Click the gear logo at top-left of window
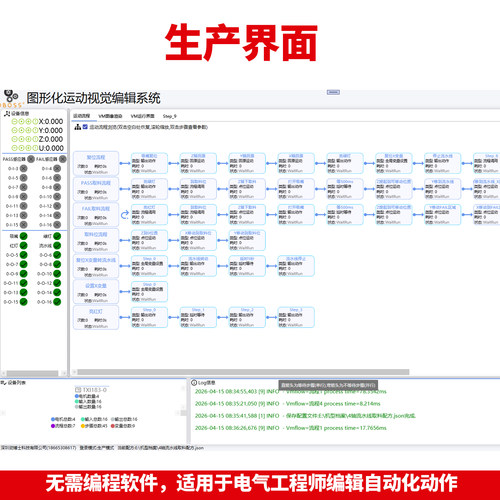 click(x=11, y=97)
